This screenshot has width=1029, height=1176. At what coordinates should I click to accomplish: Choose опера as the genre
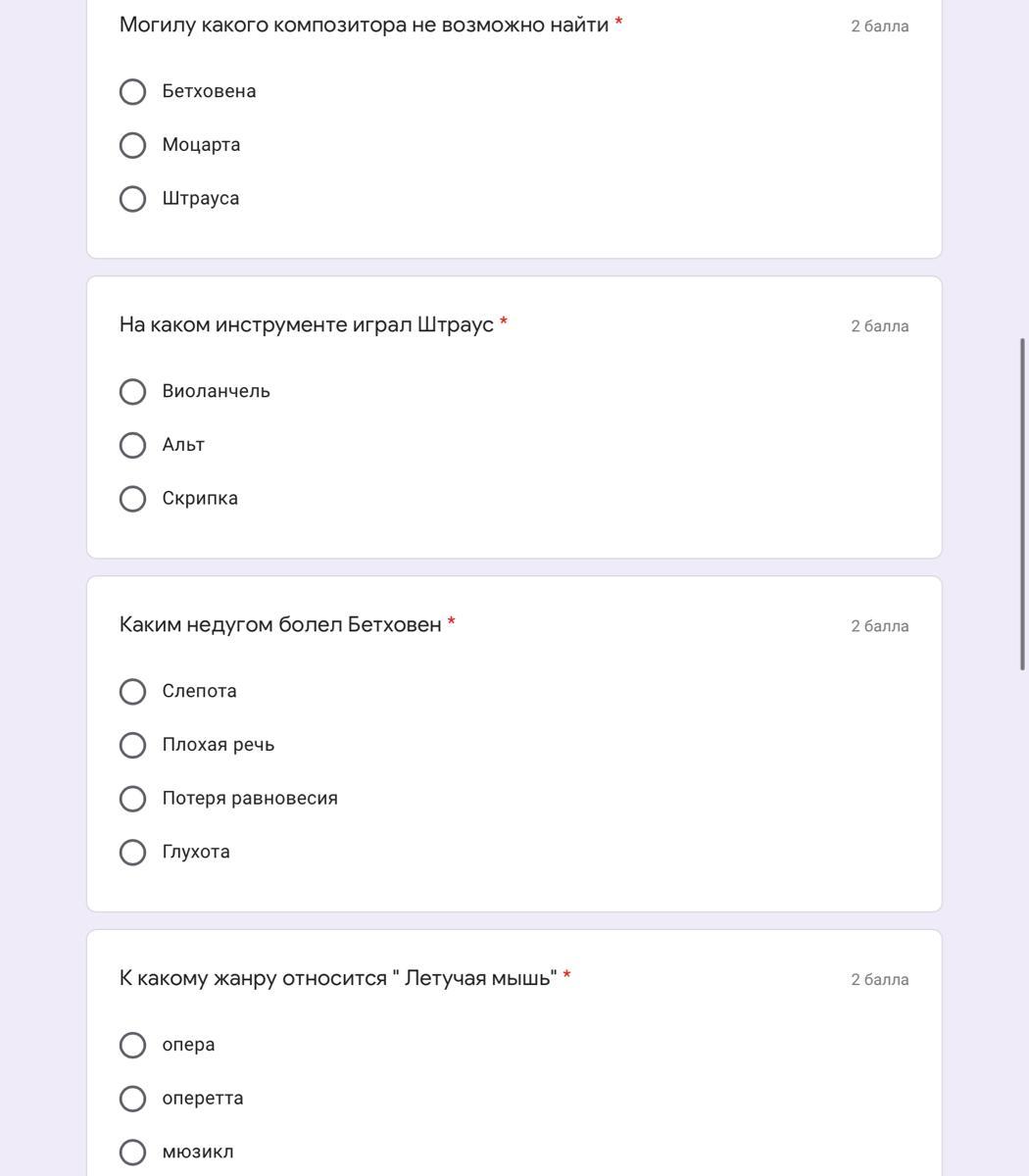point(132,1046)
